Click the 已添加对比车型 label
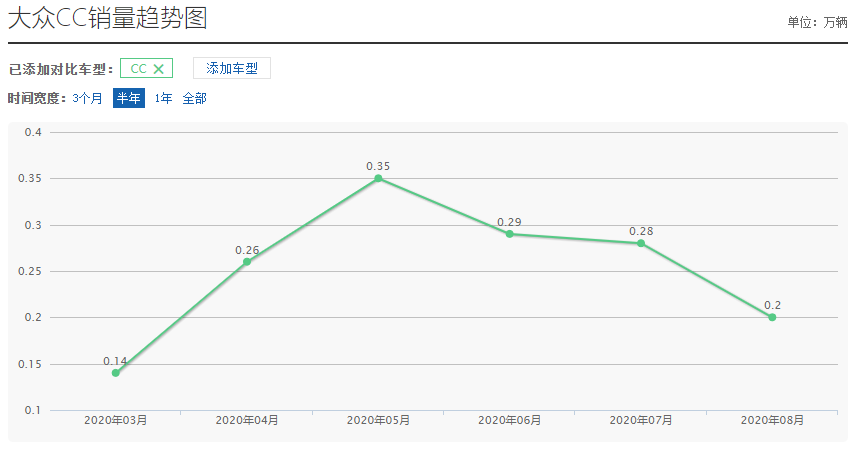The image size is (853, 450). pyautogui.click(x=60, y=70)
